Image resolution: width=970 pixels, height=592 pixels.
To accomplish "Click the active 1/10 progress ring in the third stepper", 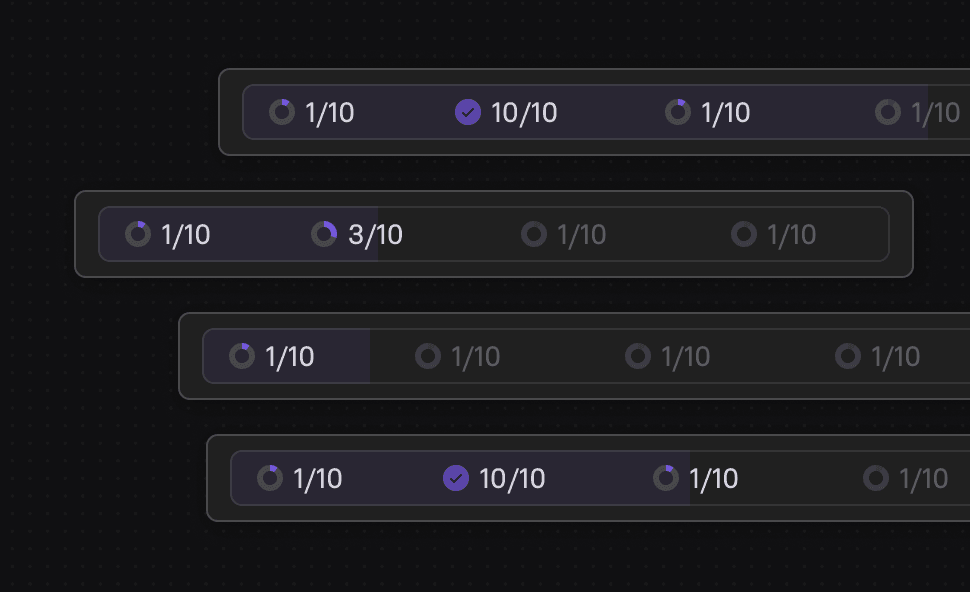I will click(240, 356).
